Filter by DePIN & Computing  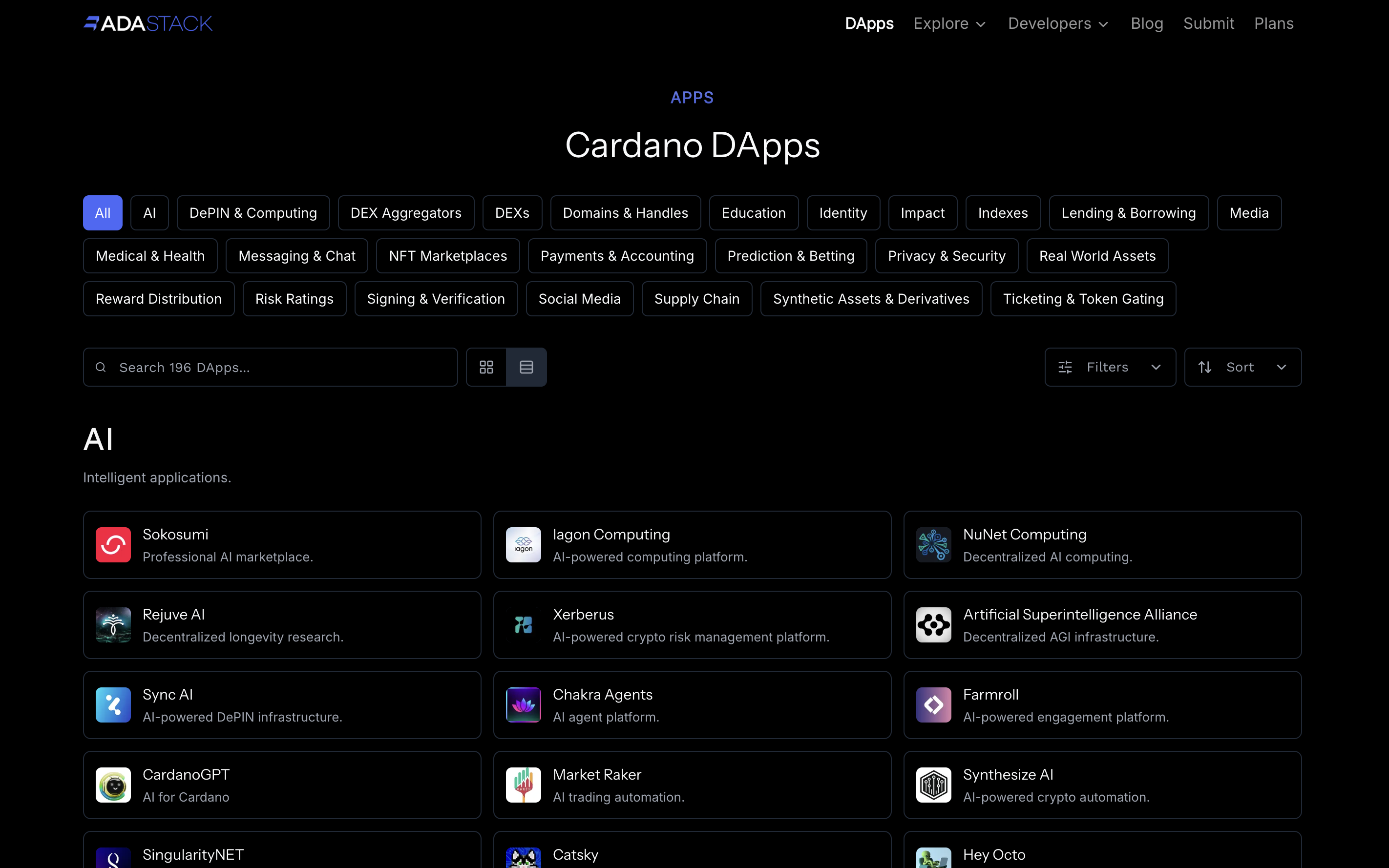point(253,213)
